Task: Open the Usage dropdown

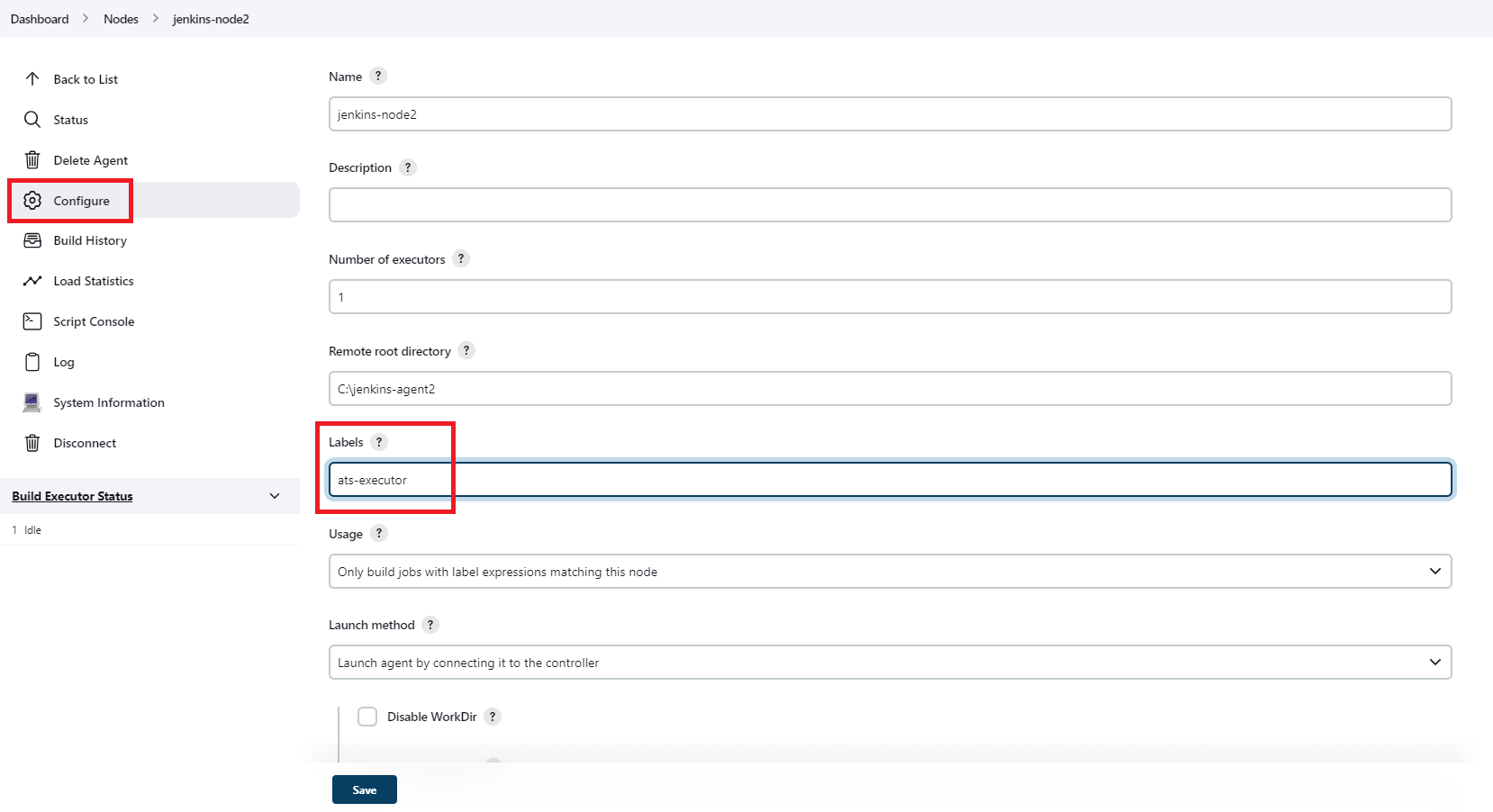Action: (x=890, y=572)
